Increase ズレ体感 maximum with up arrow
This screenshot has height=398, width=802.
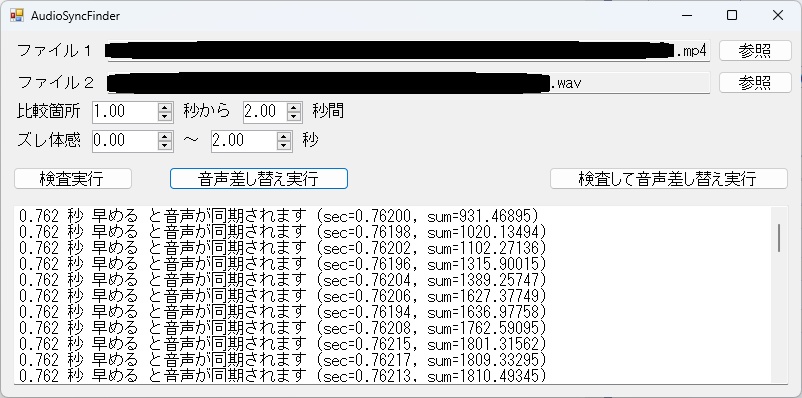tap(284, 136)
